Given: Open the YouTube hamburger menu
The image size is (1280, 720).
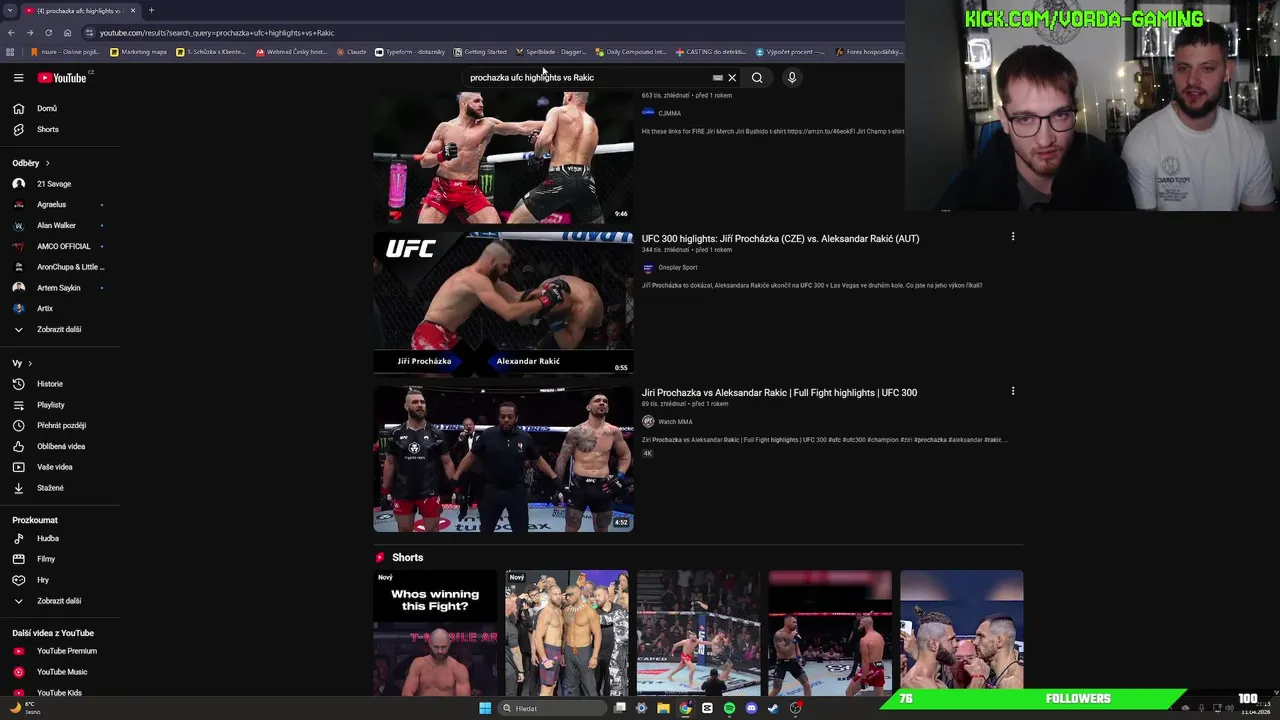Looking at the screenshot, I should pos(18,77).
